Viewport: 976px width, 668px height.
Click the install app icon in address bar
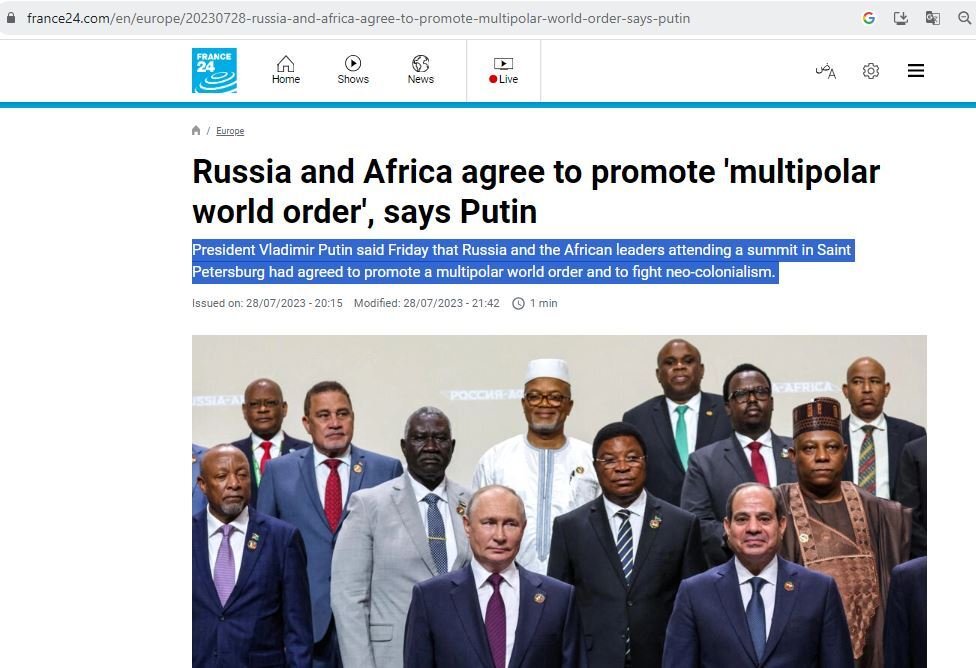click(x=901, y=18)
